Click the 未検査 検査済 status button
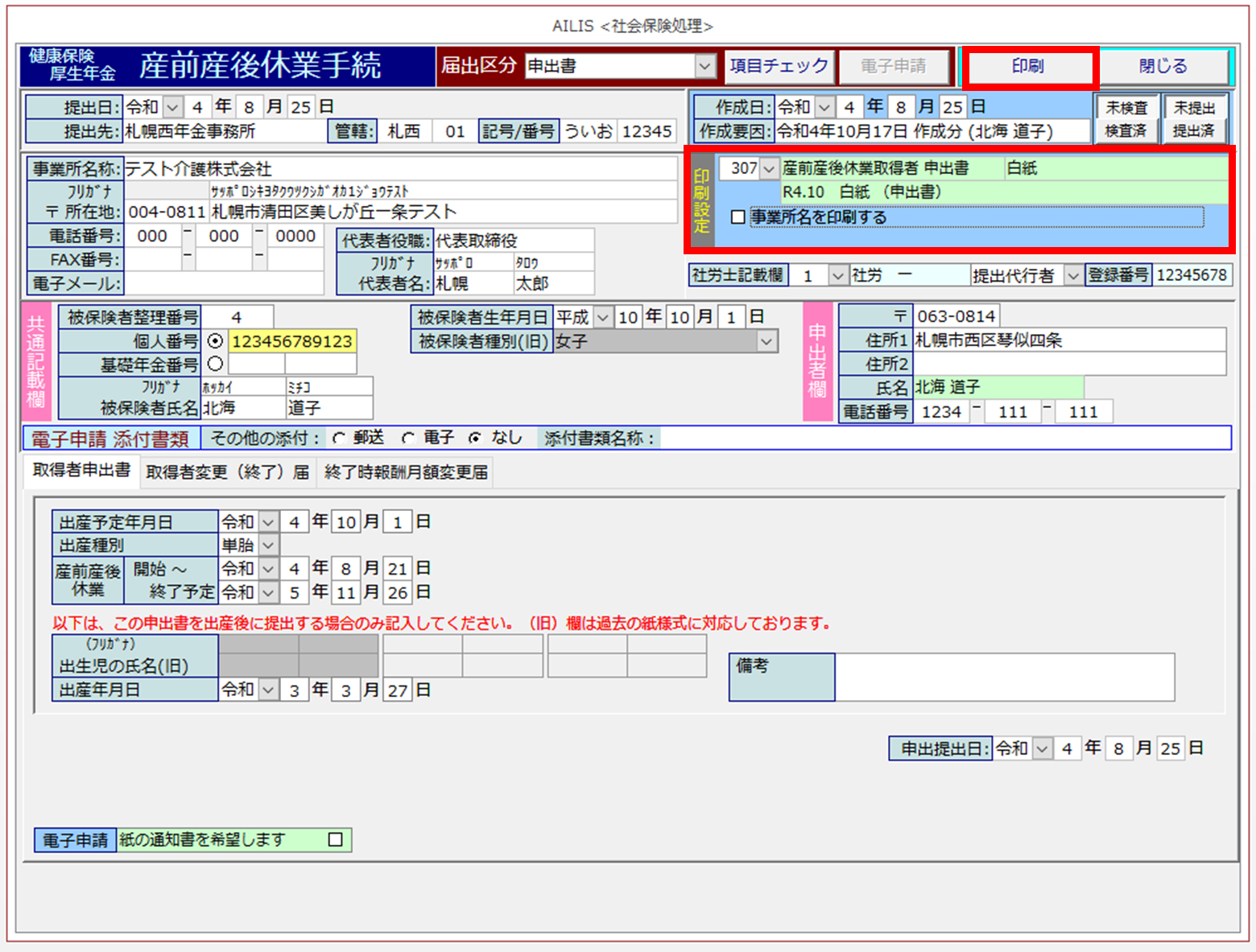This screenshot has width=1256, height=952. 1126,119
